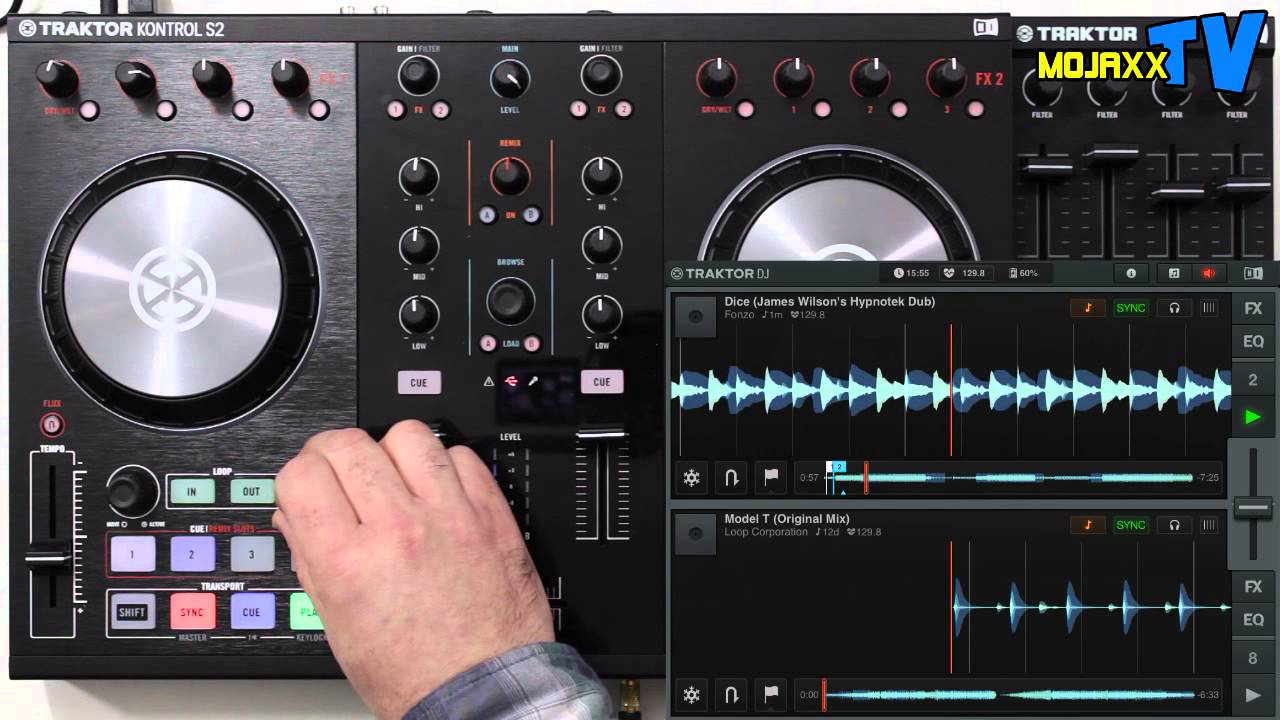1280x720 pixels.
Task: Toggle key lock note icon on Model T deck
Action: [1087, 525]
